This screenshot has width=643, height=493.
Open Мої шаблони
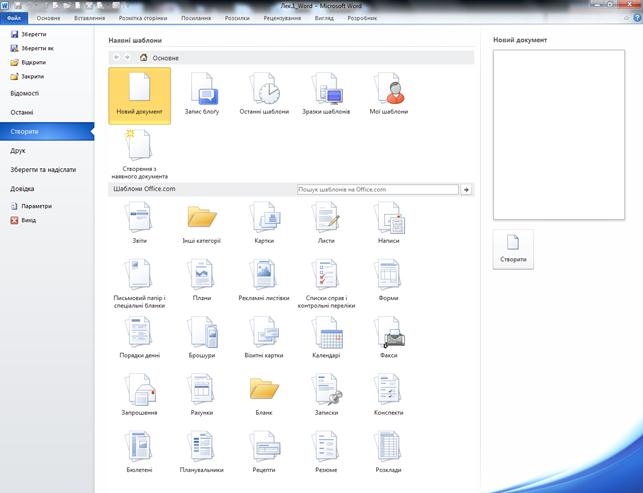389,96
